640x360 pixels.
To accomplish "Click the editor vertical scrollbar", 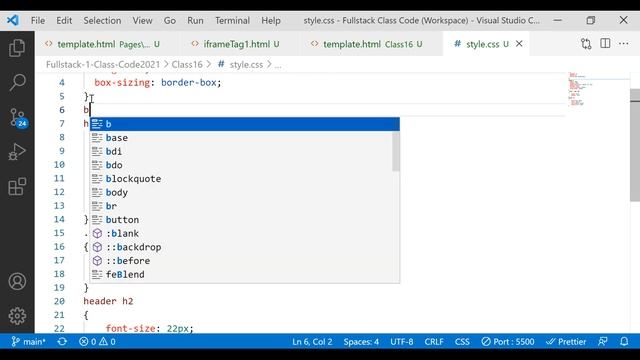I will (635, 145).
